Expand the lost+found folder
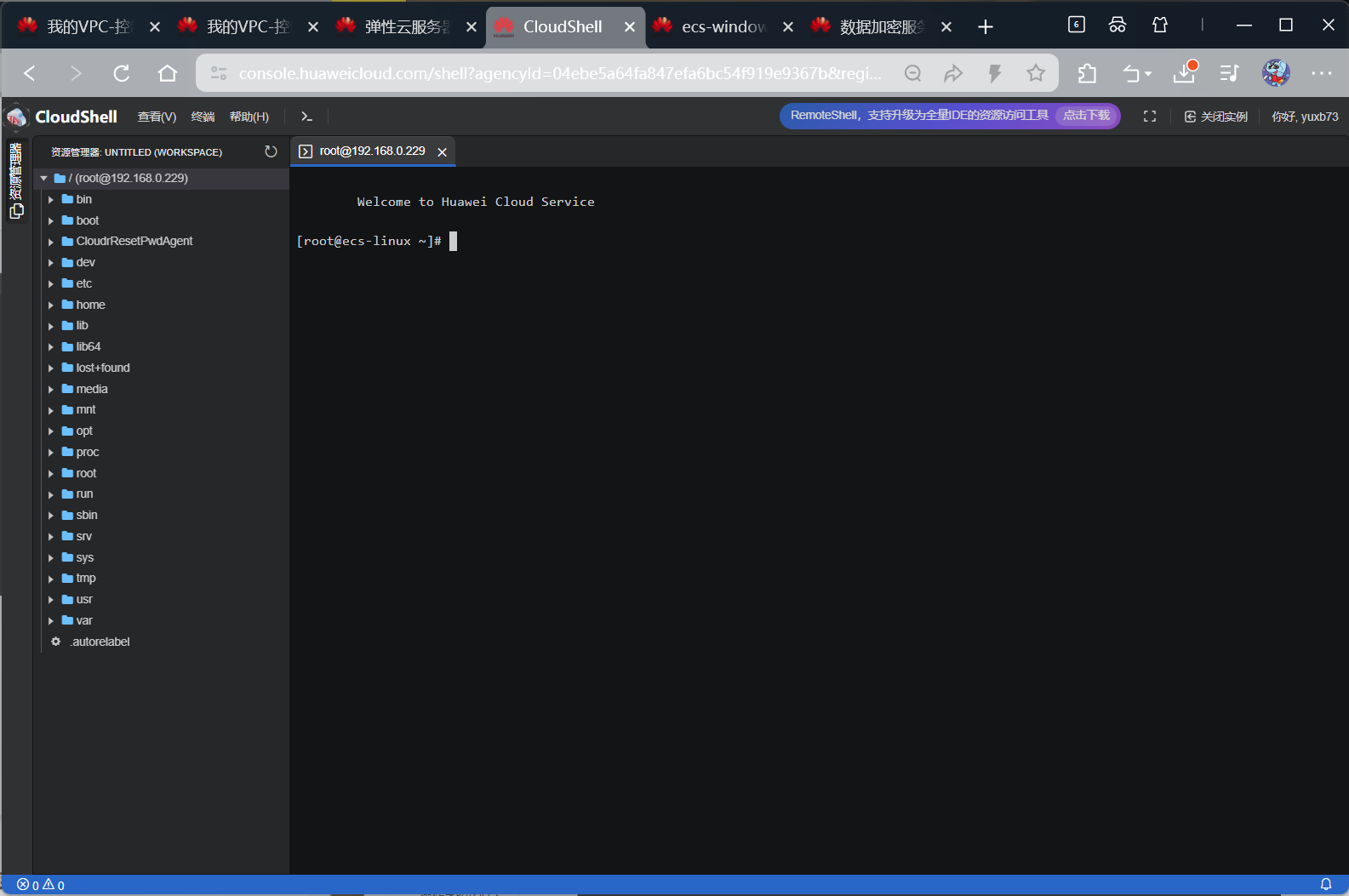 coord(51,368)
